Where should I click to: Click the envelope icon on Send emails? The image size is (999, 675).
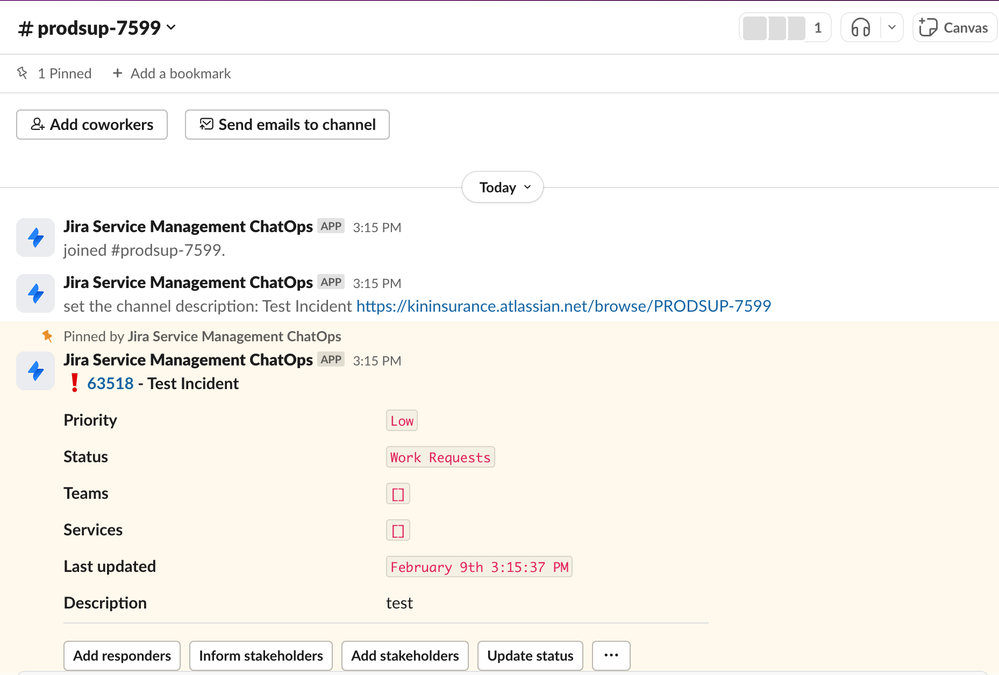pyautogui.click(x=206, y=124)
